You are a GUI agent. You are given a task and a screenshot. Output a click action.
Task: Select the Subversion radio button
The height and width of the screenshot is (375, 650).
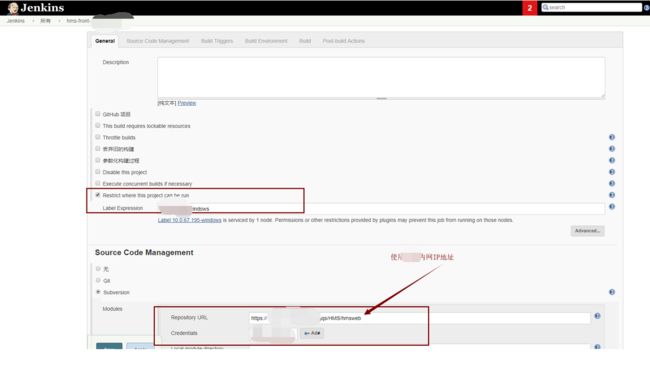[98, 292]
